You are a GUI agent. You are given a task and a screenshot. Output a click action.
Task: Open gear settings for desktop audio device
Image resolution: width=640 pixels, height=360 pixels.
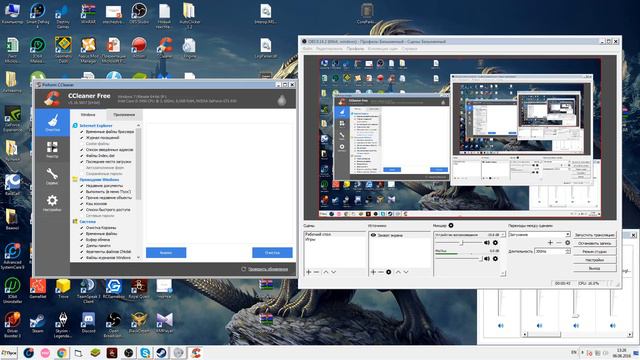[495, 243]
